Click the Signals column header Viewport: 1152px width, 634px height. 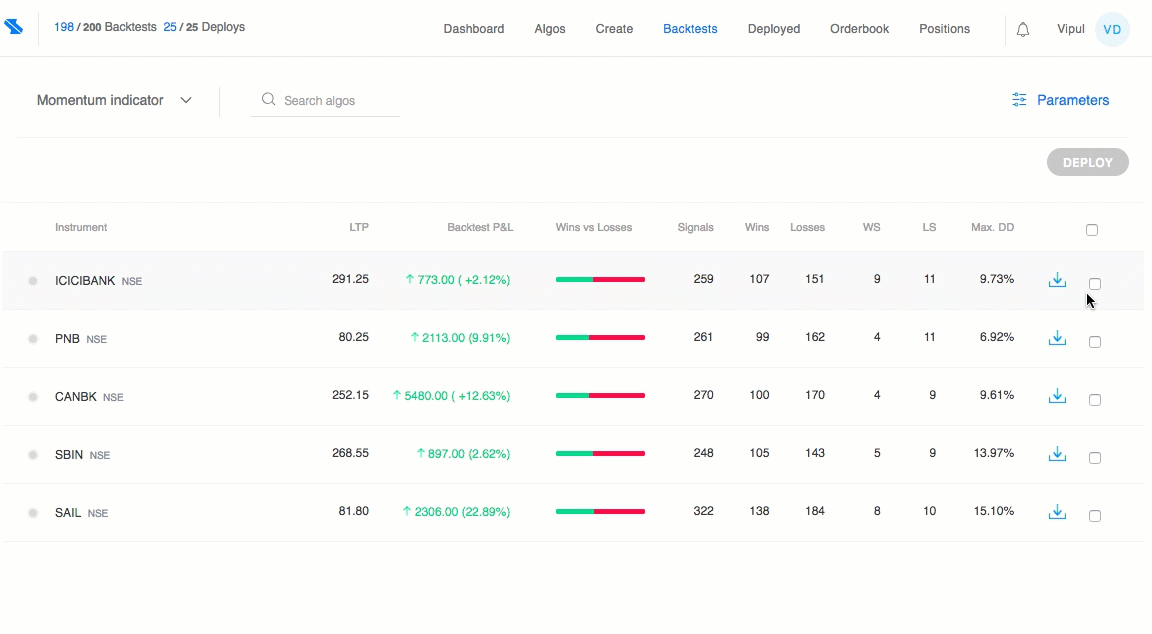695,227
